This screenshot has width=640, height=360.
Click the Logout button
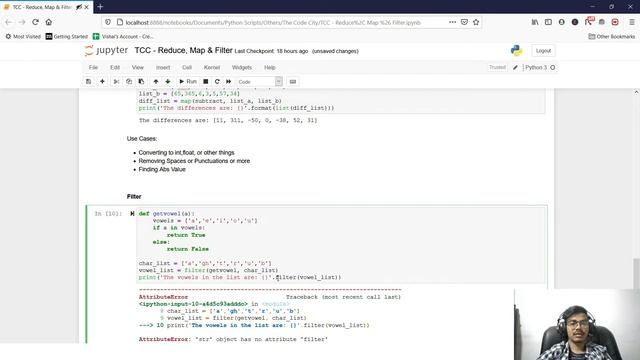coord(543,51)
